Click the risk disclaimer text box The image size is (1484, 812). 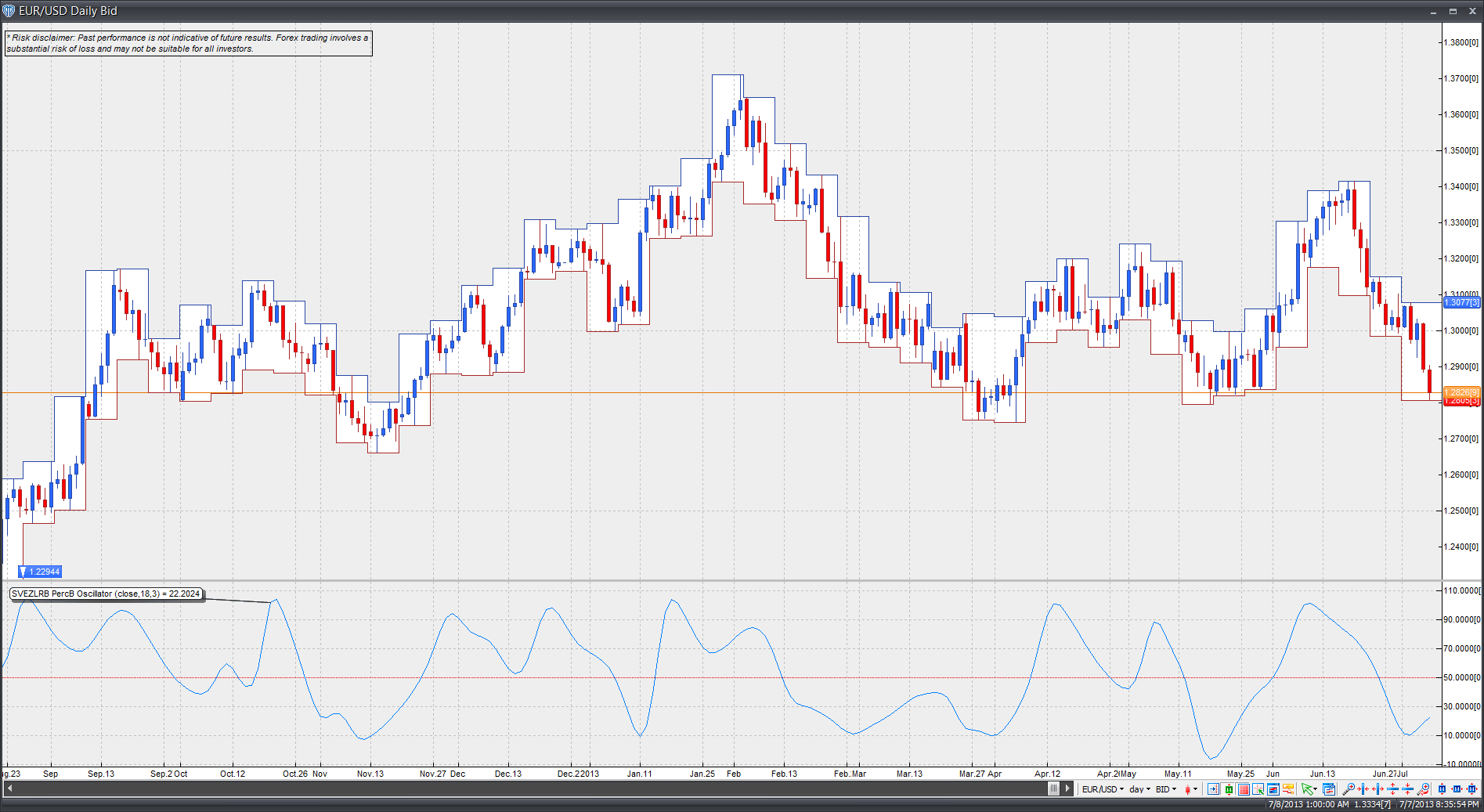pos(188,43)
